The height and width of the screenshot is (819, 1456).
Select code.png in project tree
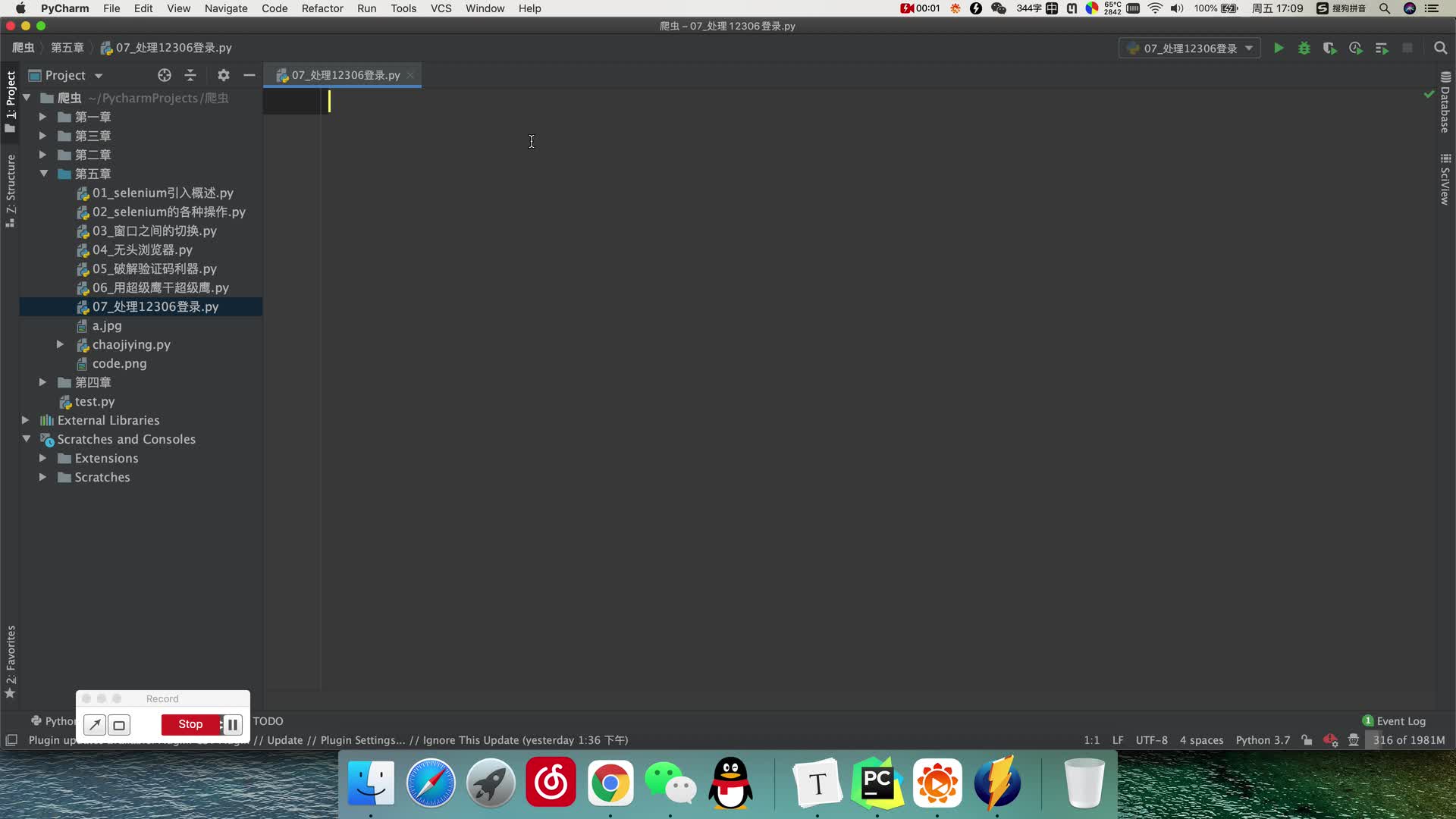point(120,363)
